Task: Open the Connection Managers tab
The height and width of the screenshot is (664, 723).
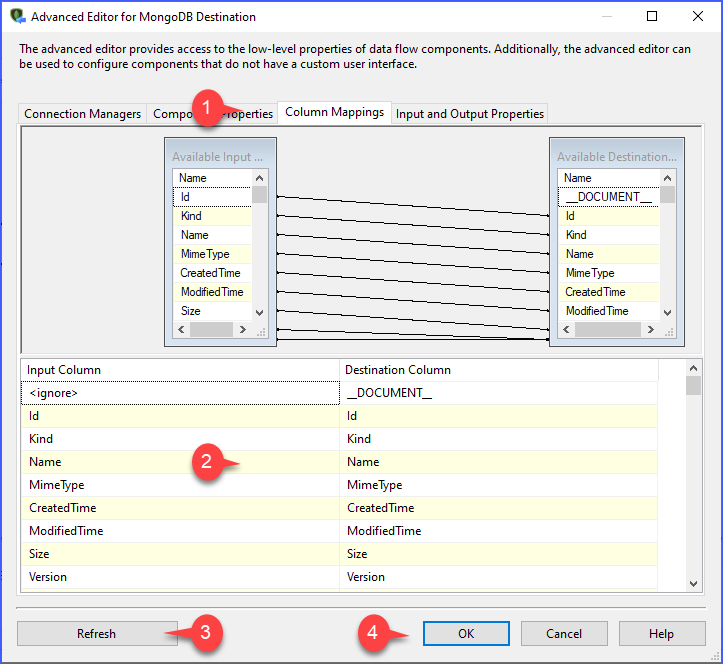Action: (x=83, y=114)
